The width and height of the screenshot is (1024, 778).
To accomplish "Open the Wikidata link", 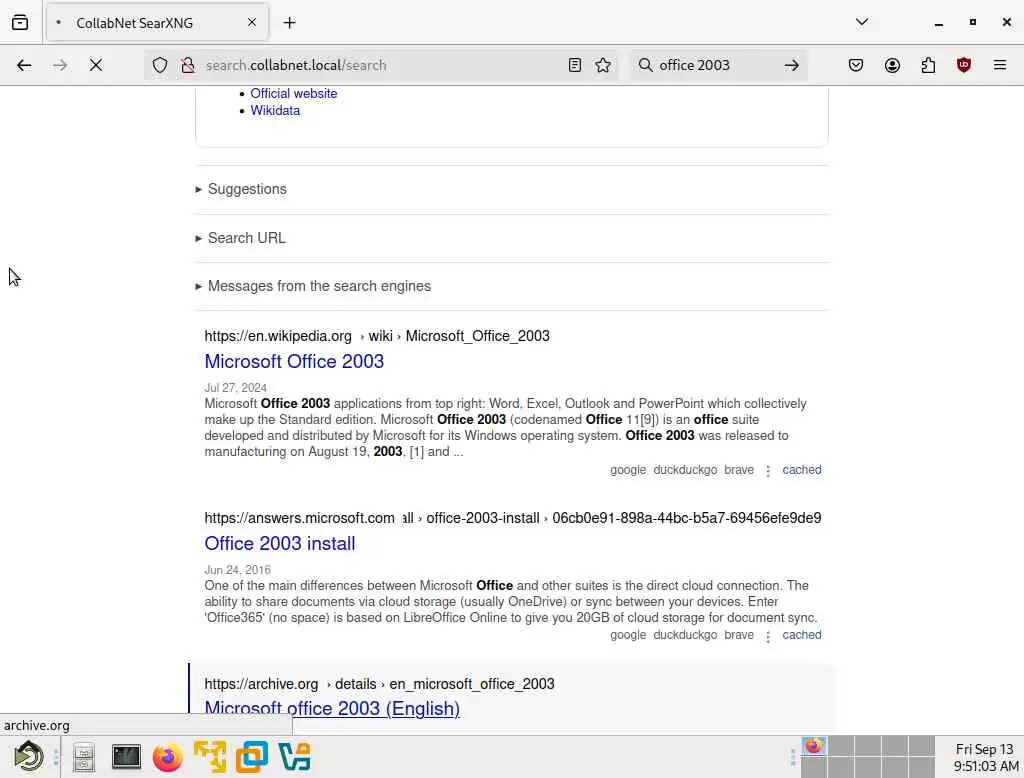I will pyautogui.click(x=275, y=110).
